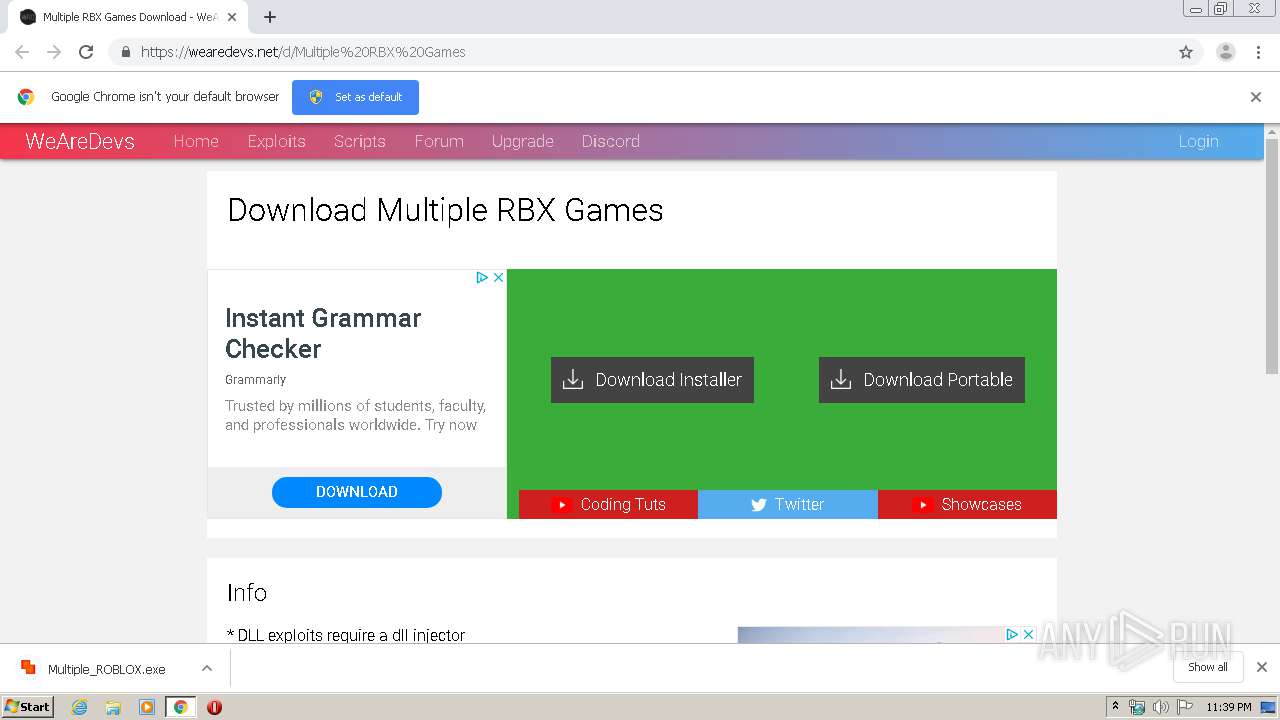Screen dimensions: 1280x720
Task: Set Chrome as default browser
Action: (x=355, y=97)
